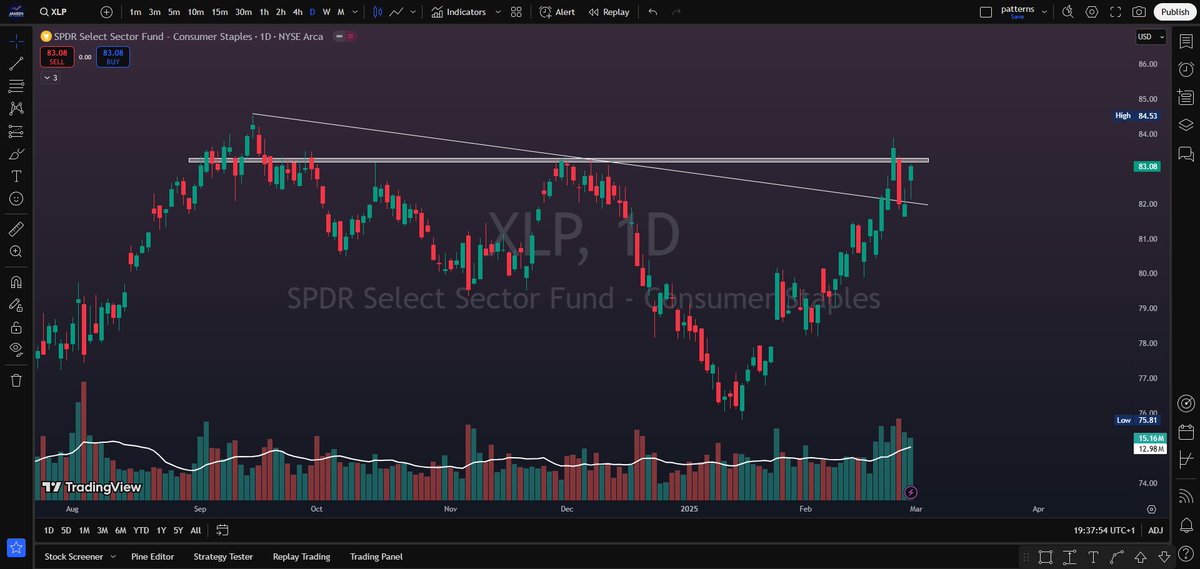Open the Fibonacci and Gann tools group
This screenshot has height=569, width=1200.
click(x=15, y=86)
